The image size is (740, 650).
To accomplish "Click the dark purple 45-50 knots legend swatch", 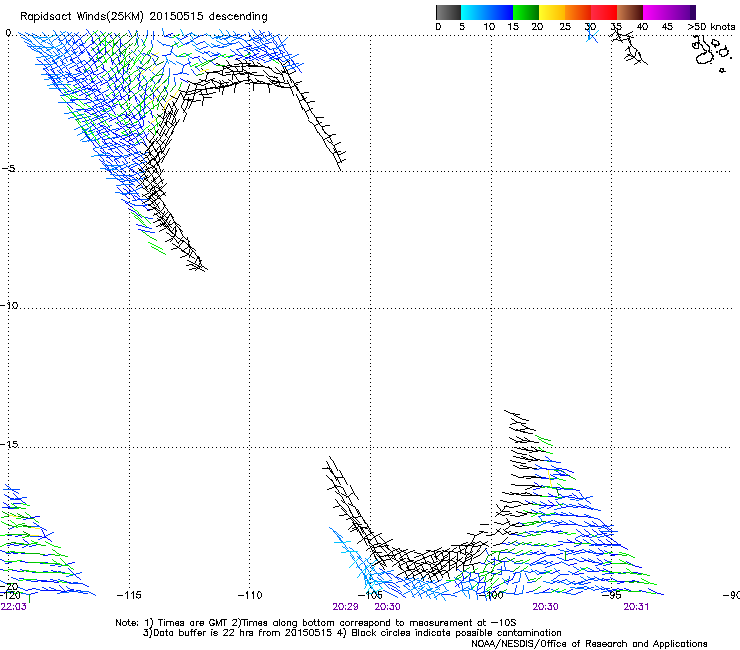I will (682, 12).
